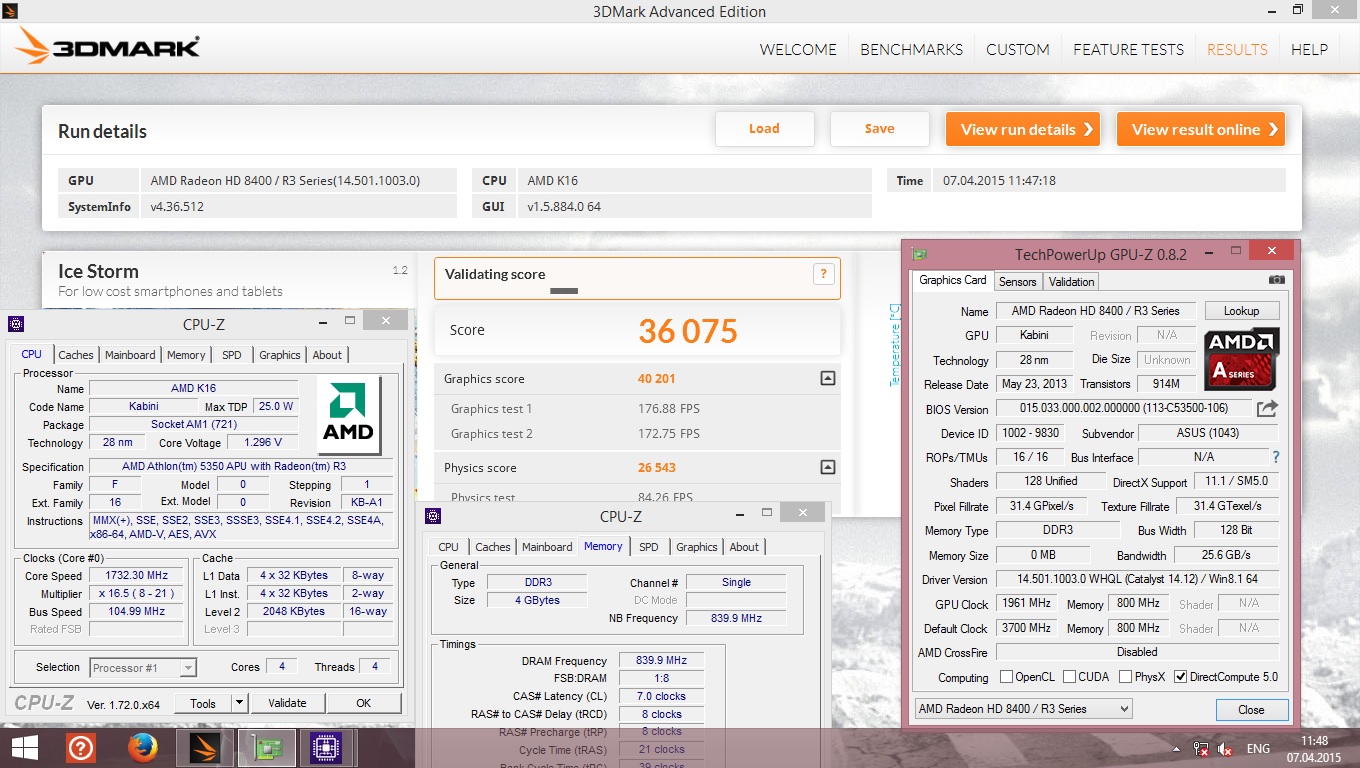This screenshot has width=1360, height=768.
Task: Click the 3DMark title bar icon
Action: 9,11
